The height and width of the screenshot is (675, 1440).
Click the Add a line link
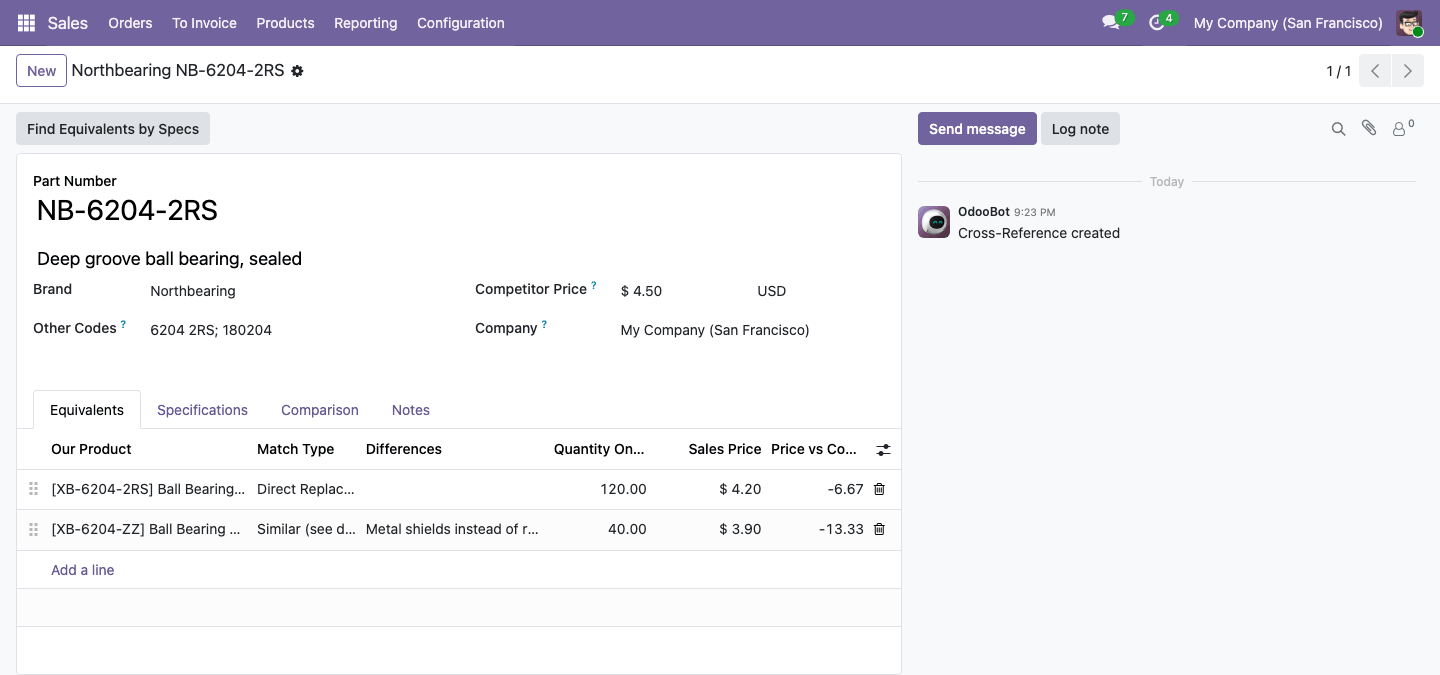tap(83, 570)
